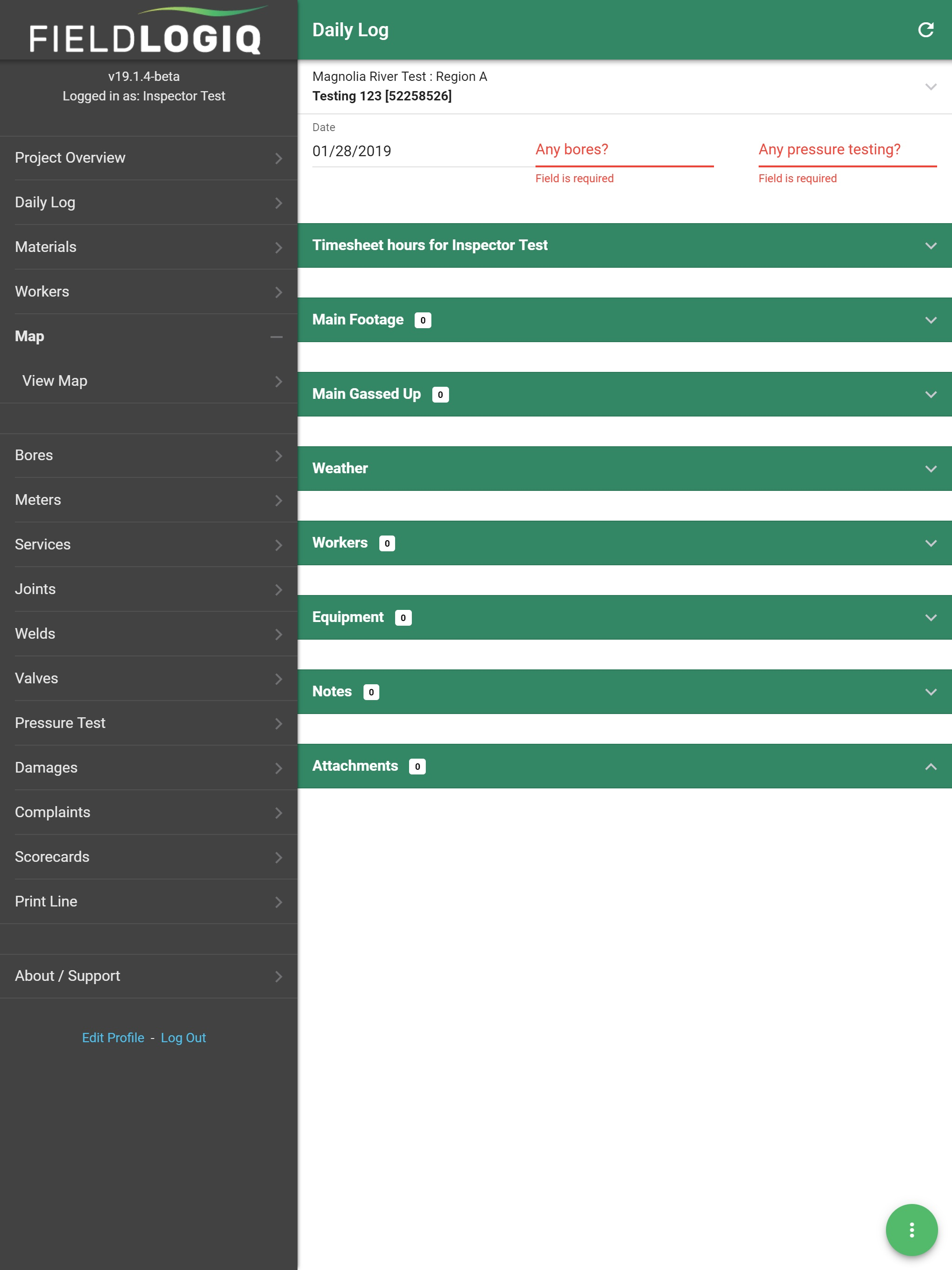Collapse the Map section minus icon

click(276, 337)
